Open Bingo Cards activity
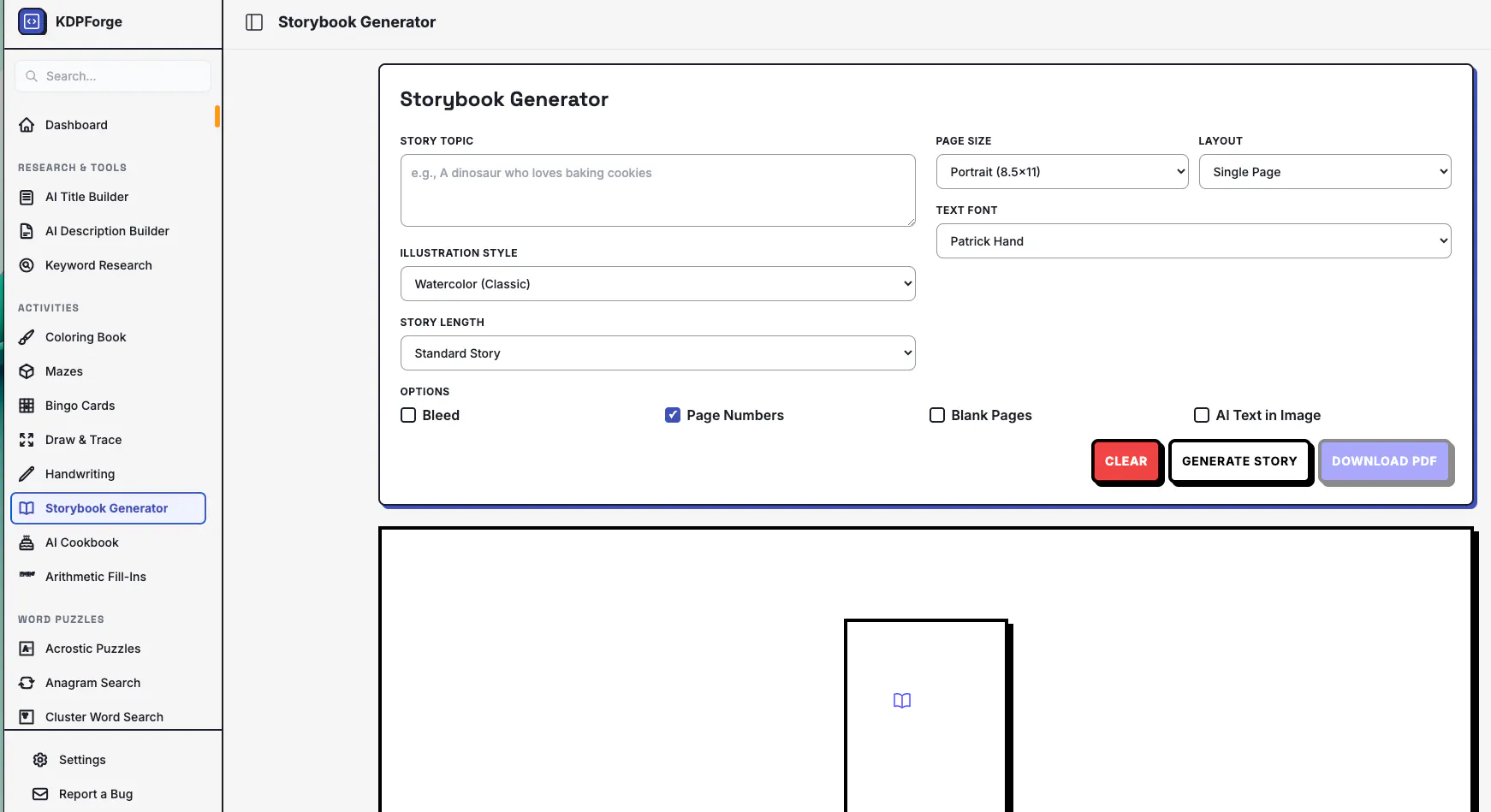Image resolution: width=1491 pixels, height=812 pixels. coord(108,406)
